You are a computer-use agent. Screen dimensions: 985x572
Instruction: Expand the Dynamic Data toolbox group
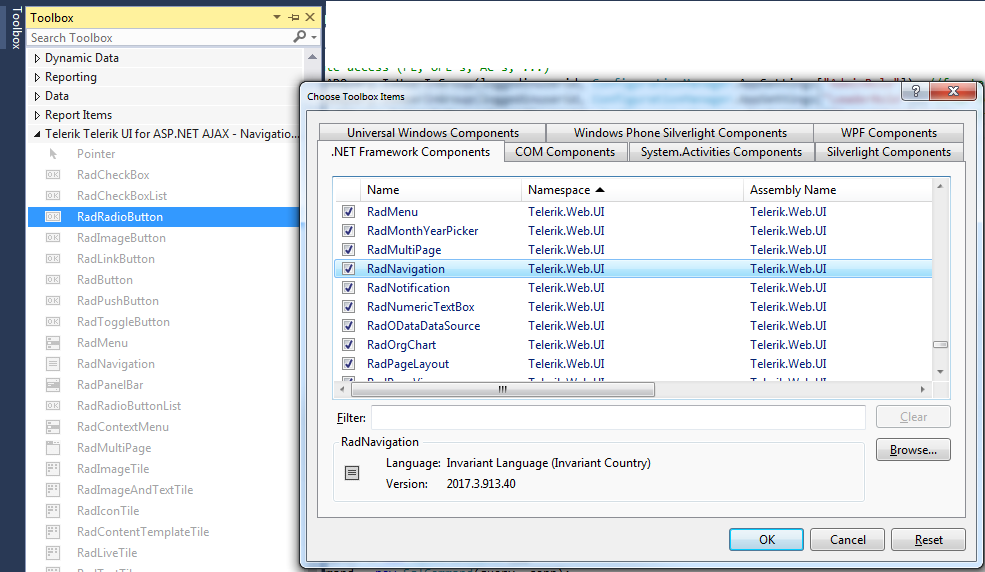click(37, 58)
